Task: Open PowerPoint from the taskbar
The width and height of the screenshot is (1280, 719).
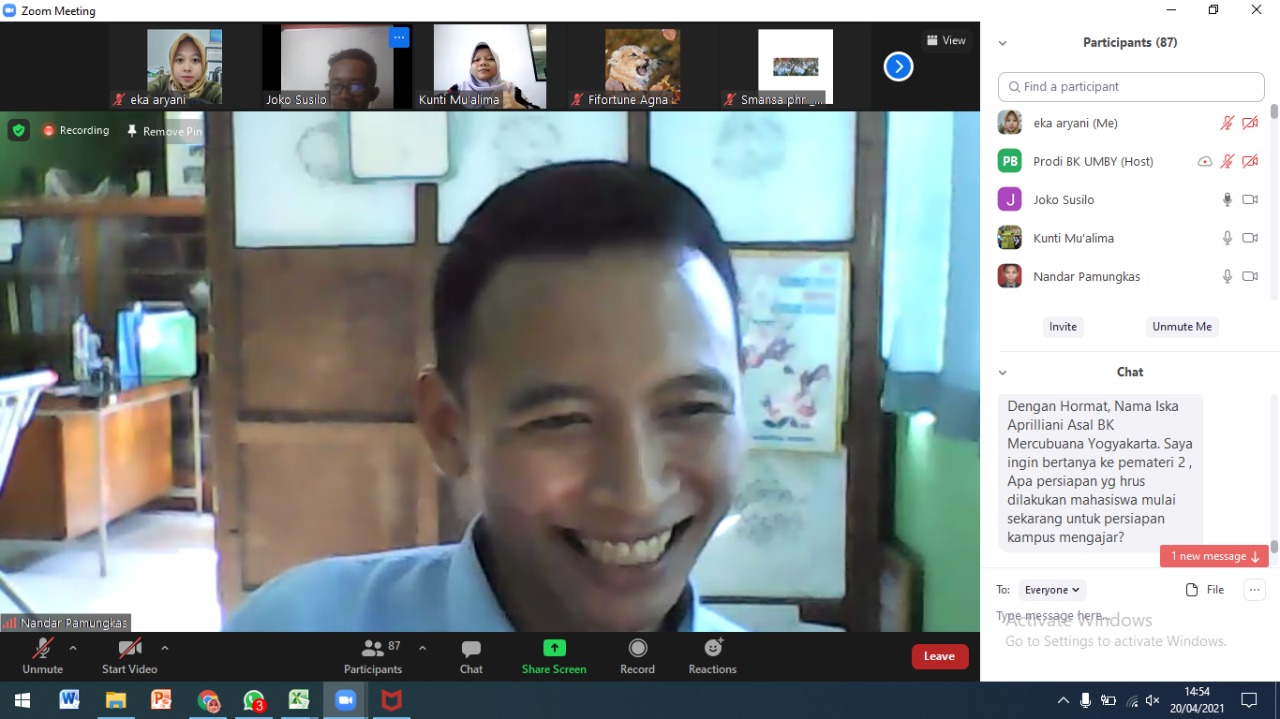Action: (x=161, y=700)
